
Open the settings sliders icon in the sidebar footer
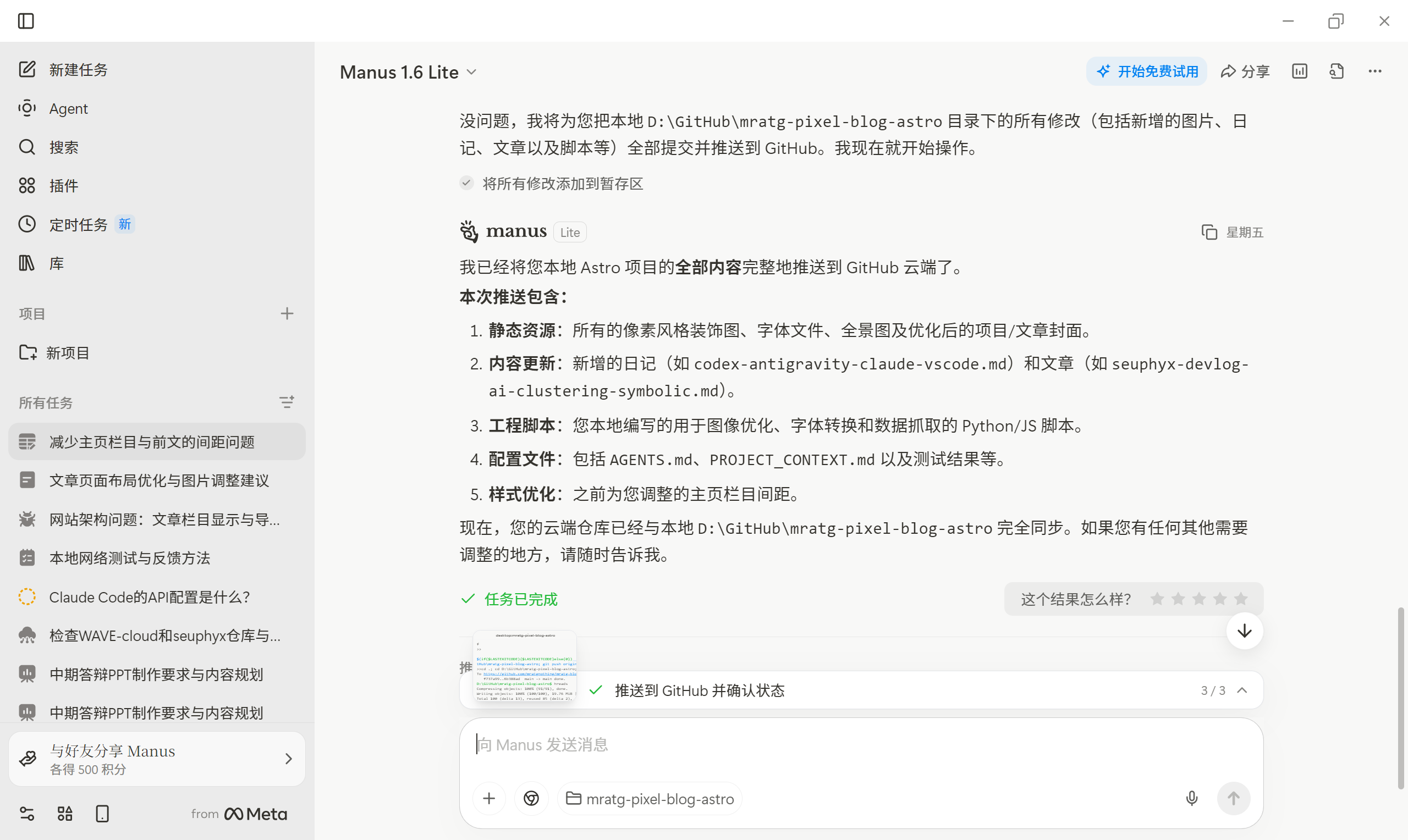click(26, 814)
